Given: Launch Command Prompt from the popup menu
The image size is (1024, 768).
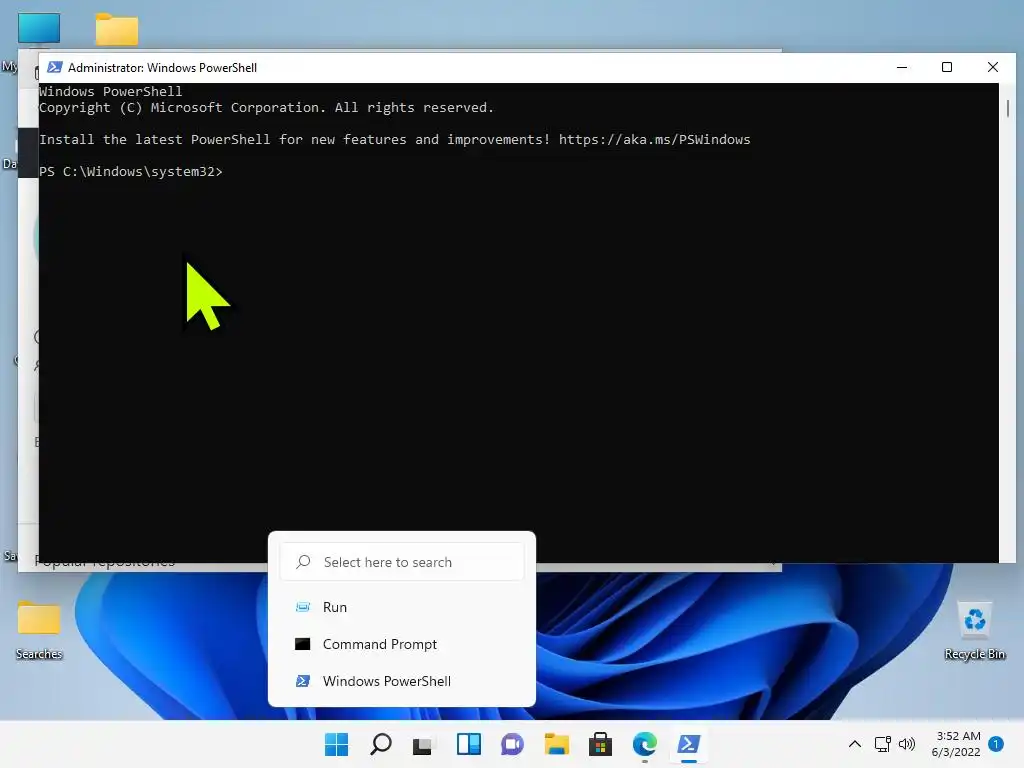Looking at the screenshot, I should coord(402,644).
